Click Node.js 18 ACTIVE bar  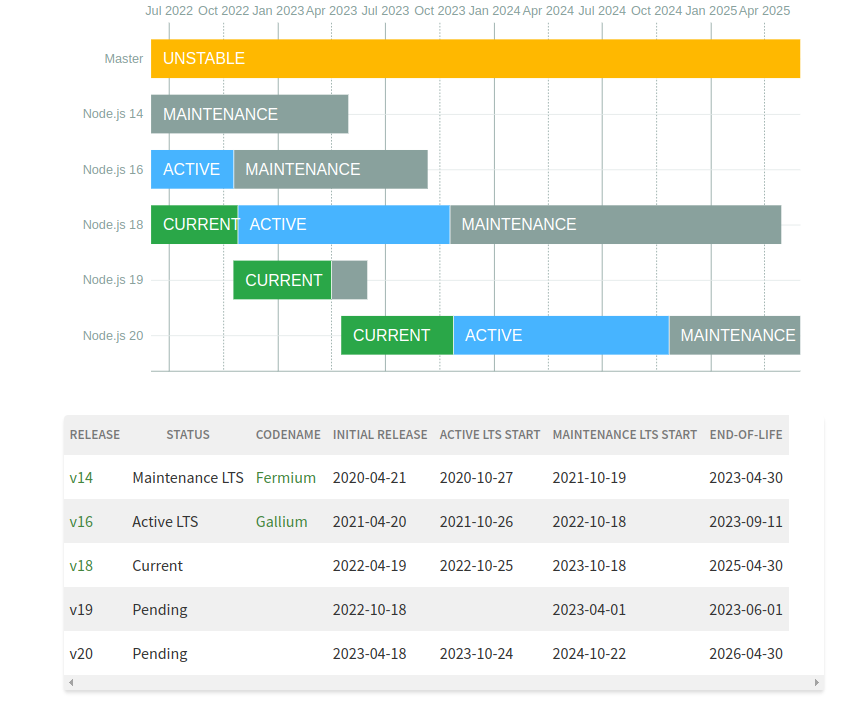point(344,225)
